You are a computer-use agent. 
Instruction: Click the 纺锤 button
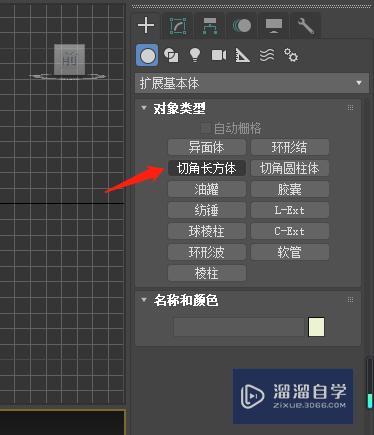pos(207,210)
